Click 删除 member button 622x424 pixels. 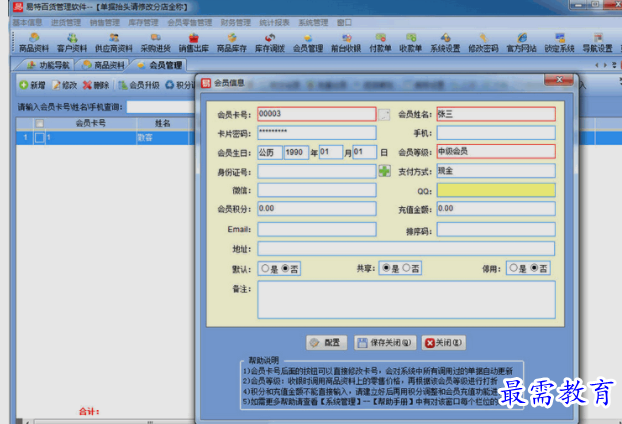[96, 85]
